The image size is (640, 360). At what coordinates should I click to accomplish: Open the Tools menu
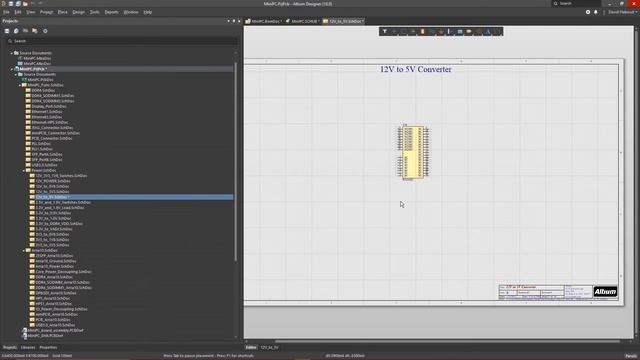(94, 12)
